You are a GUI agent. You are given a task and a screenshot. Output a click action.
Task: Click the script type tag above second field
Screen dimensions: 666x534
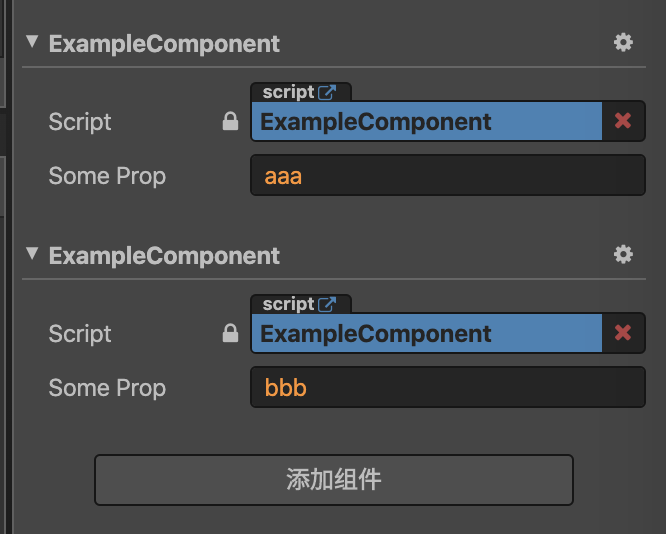(288, 304)
